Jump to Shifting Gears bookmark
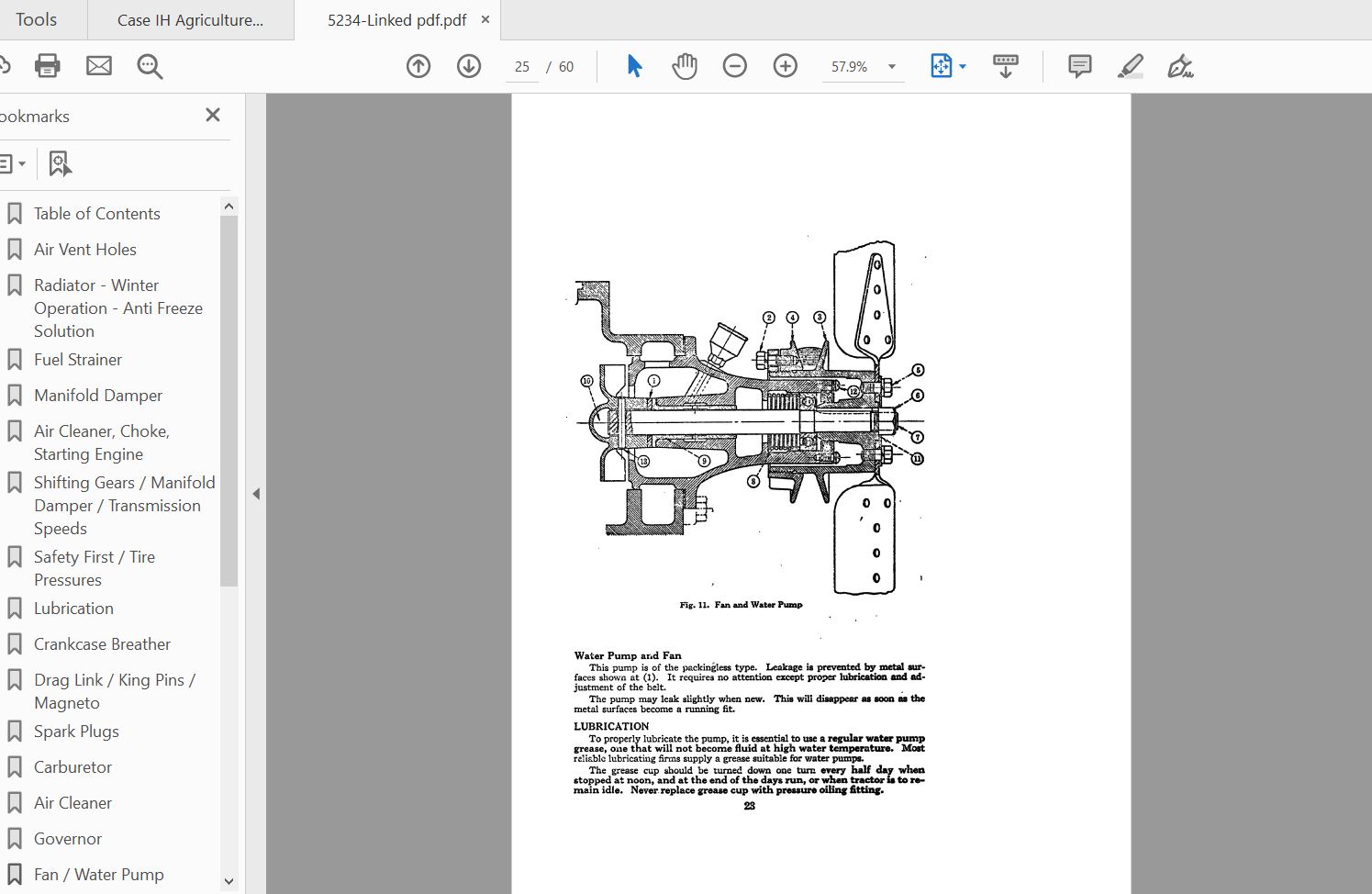The image size is (1372, 894). point(124,505)
